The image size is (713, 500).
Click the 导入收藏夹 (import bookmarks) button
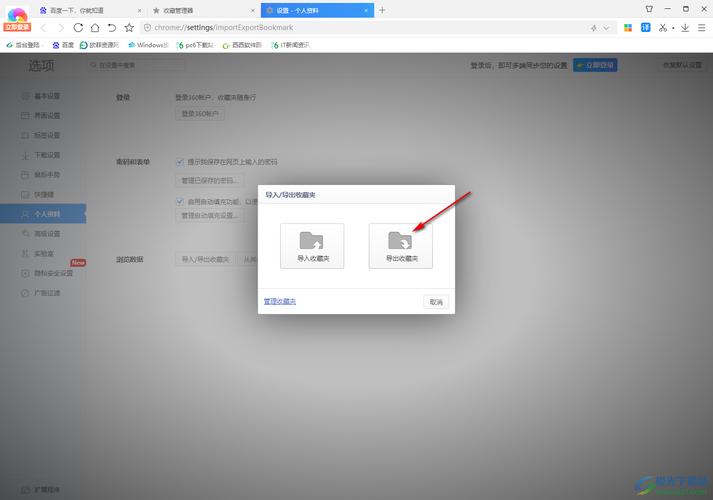[312, 246]
